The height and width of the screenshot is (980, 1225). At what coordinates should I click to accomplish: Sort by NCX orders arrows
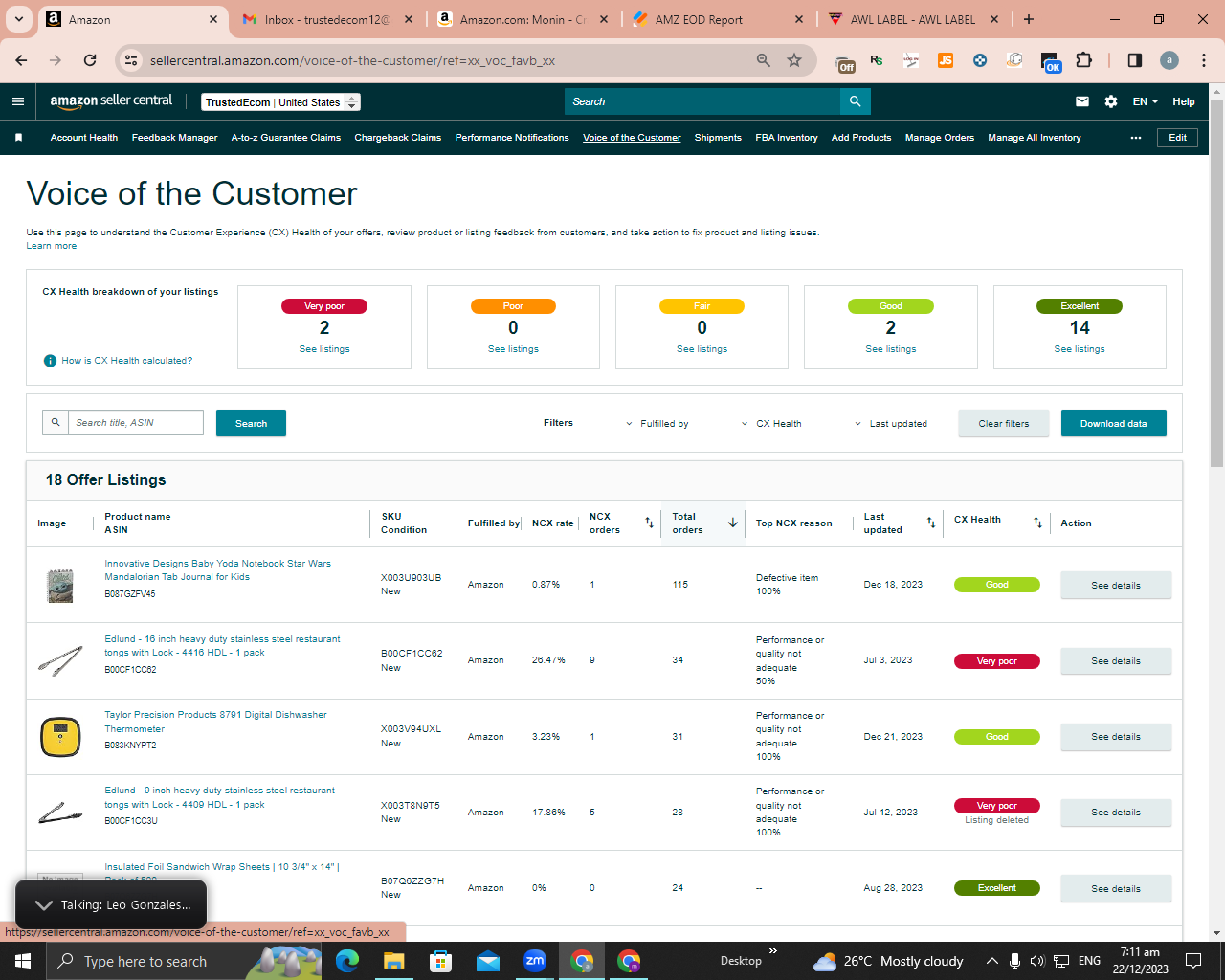point(649,523)
